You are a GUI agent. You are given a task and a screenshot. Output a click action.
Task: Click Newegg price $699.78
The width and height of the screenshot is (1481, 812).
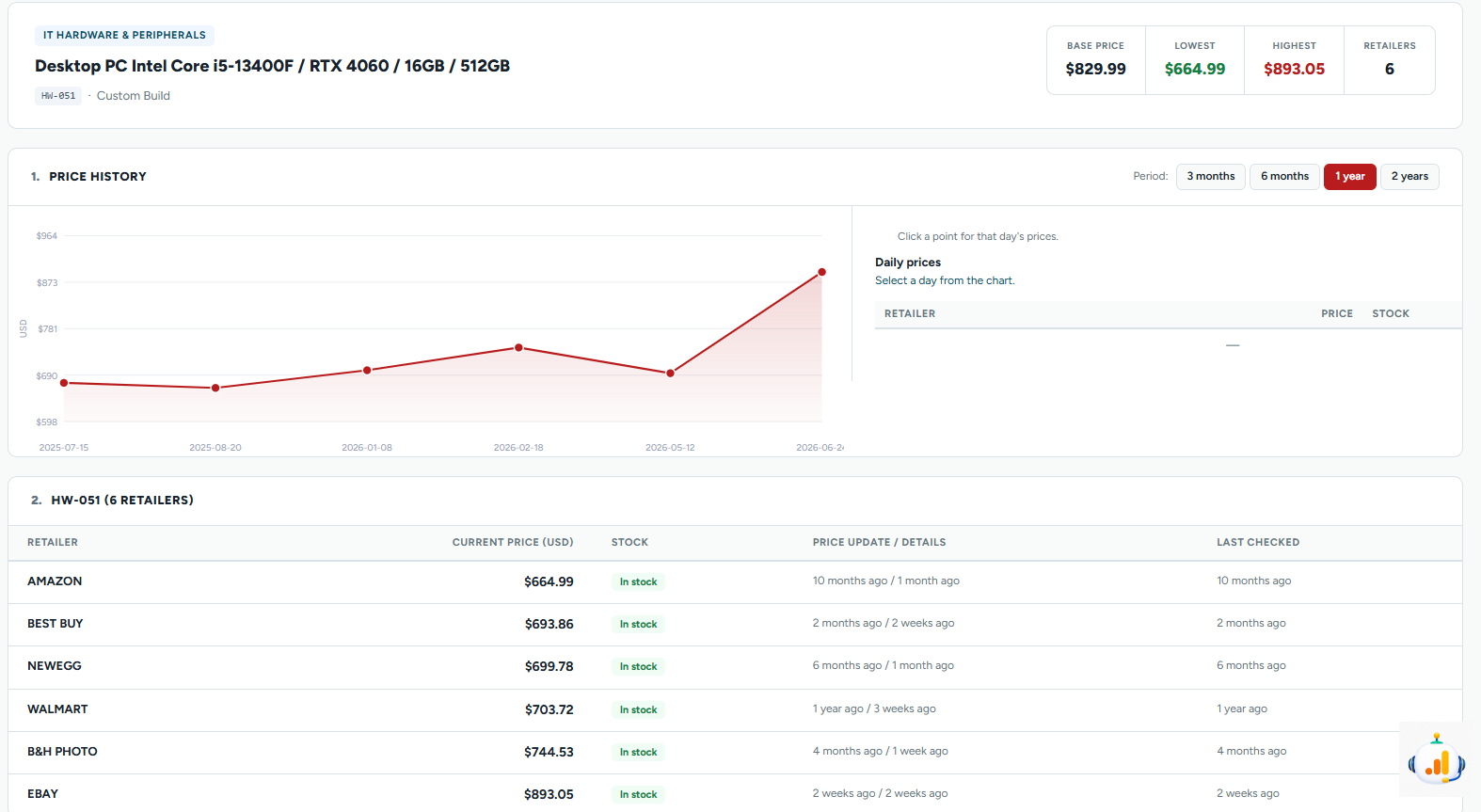(549, 667)
